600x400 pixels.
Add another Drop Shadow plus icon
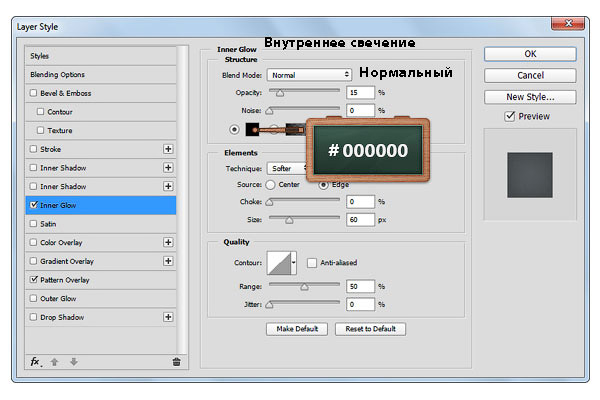click(x=168, y=317)
